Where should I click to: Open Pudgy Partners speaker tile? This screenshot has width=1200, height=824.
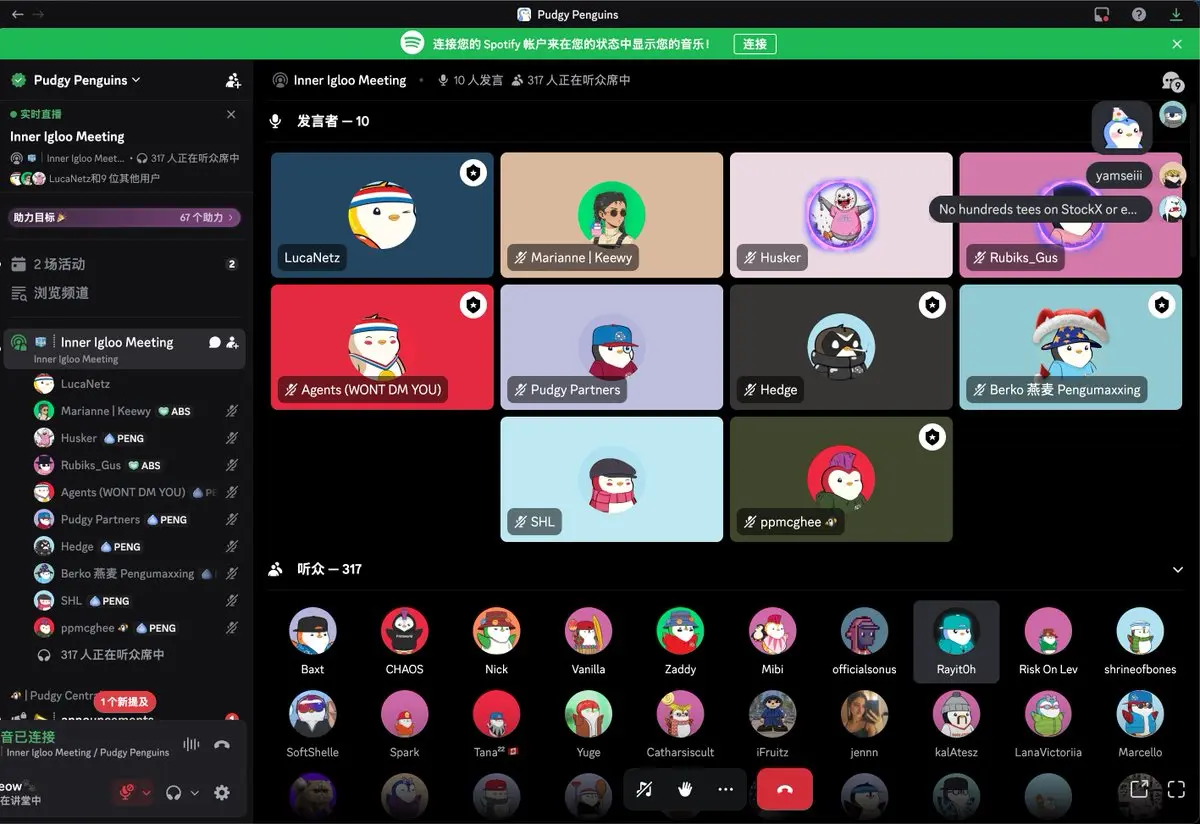611,347
